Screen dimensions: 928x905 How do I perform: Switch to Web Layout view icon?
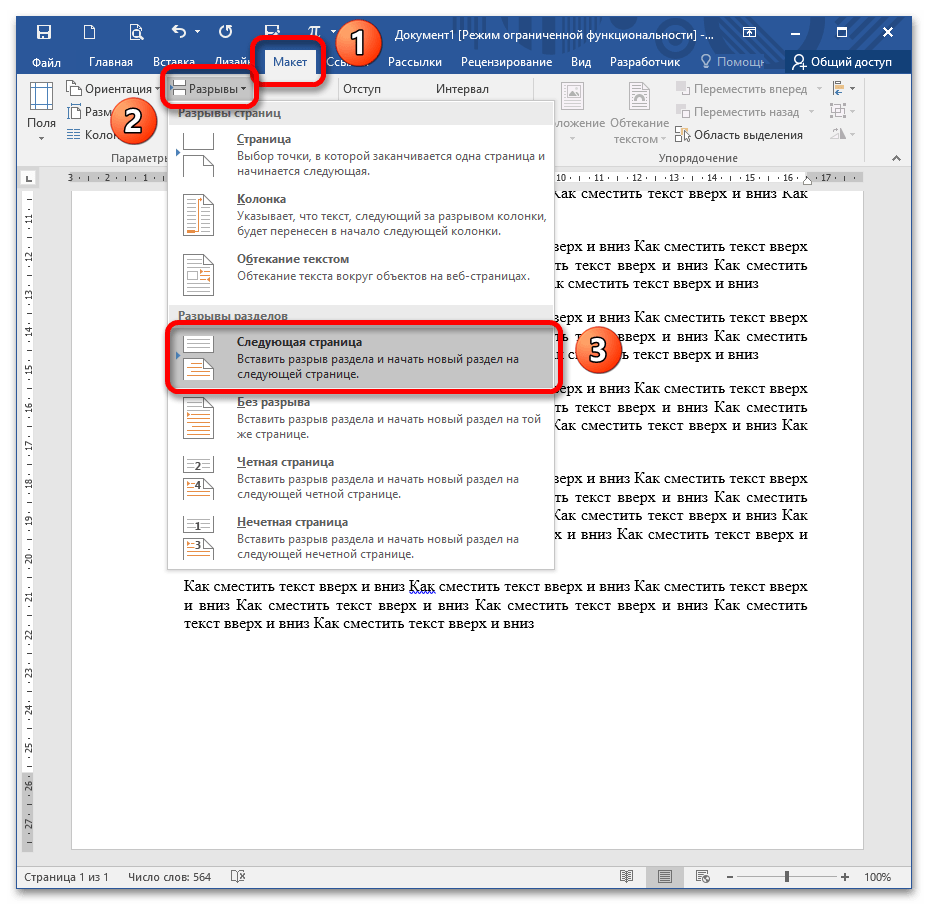[702, 877]
